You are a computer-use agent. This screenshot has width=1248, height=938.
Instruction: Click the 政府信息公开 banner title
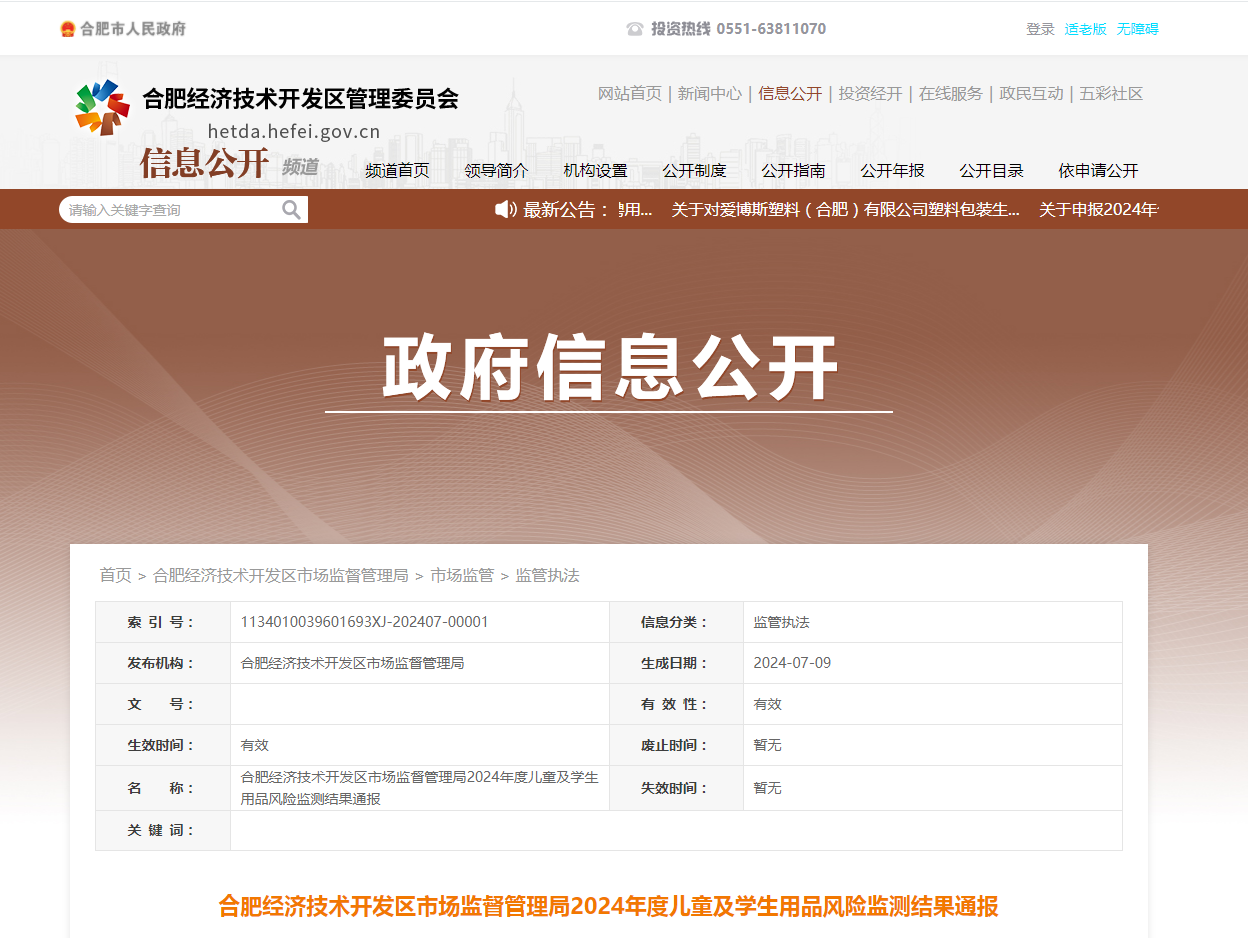(609, 368)
